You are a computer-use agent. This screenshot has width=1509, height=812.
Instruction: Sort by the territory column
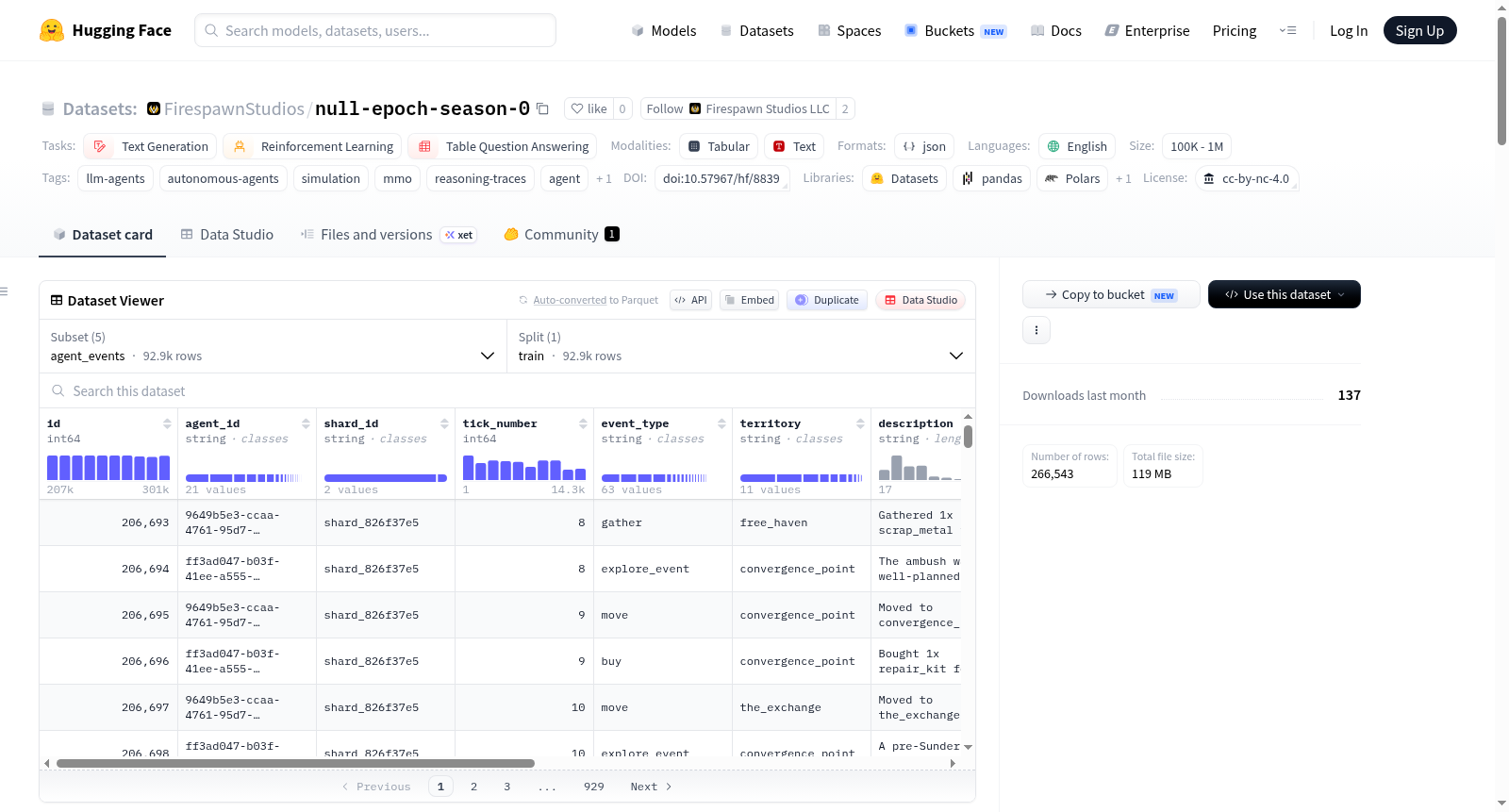pyautogui.click(x=860, y=423)
